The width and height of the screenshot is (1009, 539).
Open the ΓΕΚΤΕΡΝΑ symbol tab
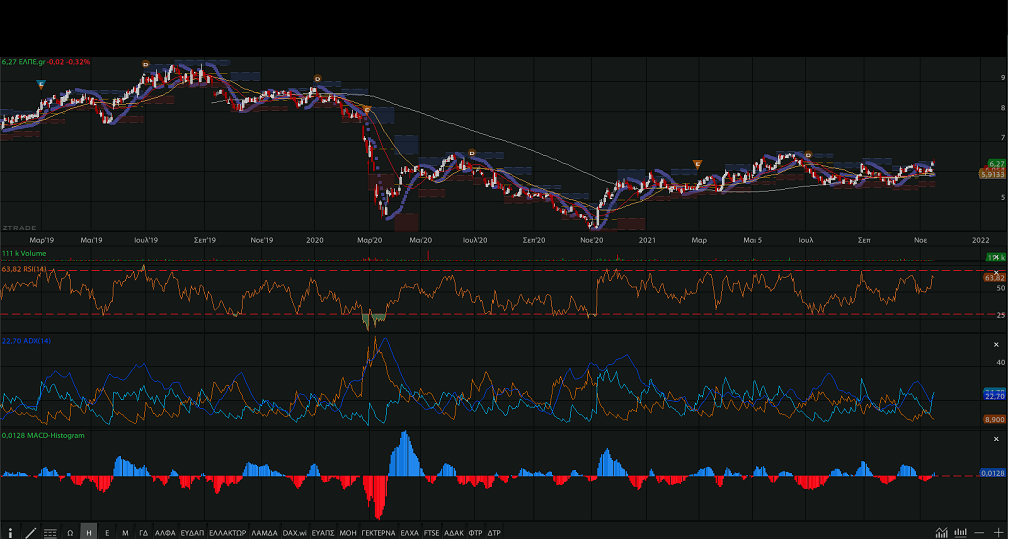pos(378,532)
